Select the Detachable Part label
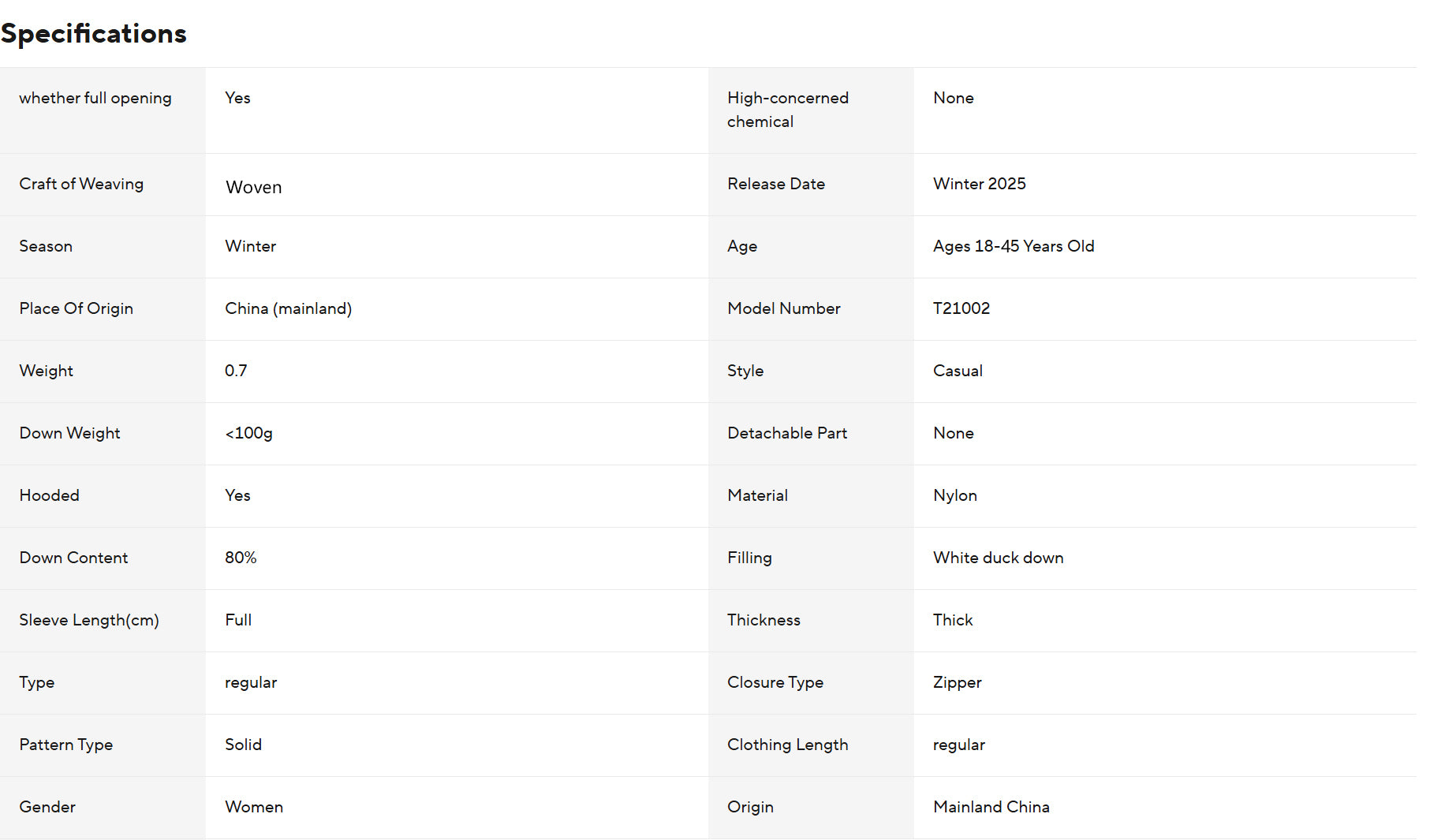Screen dimensions: 1445x840 (787, 433)
